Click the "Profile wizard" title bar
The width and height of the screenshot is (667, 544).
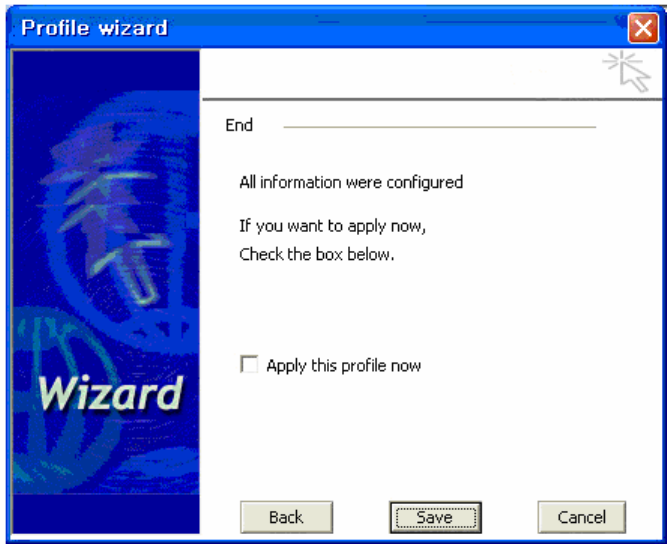pos(317,28)
